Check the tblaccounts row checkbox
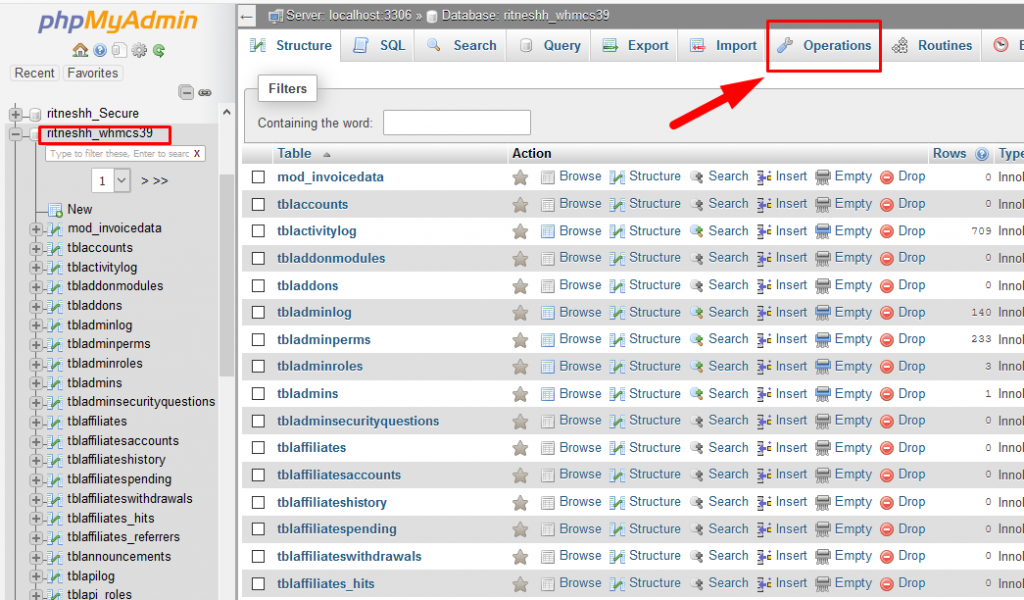This screenshot has height=600, width=1024. (x=259, y=204)
